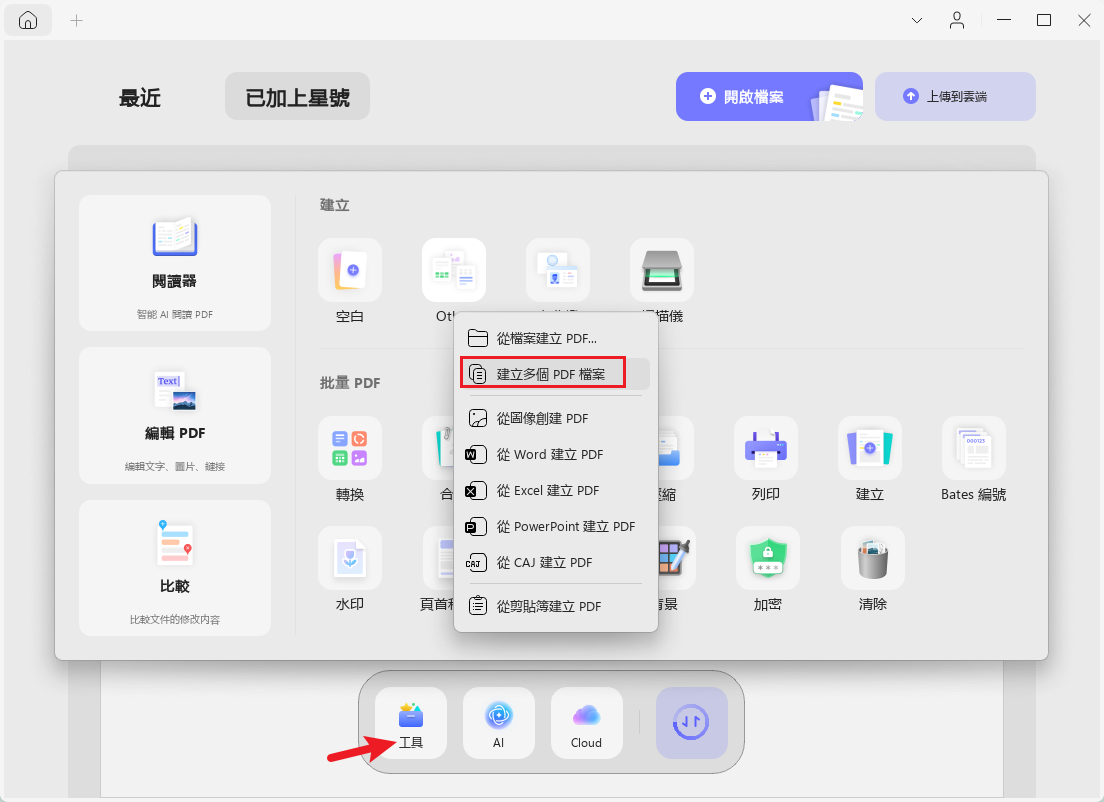Select 從 Word 建立 PDF menu item
This screenshot has height=802, width=1104.
click(556, 454)
